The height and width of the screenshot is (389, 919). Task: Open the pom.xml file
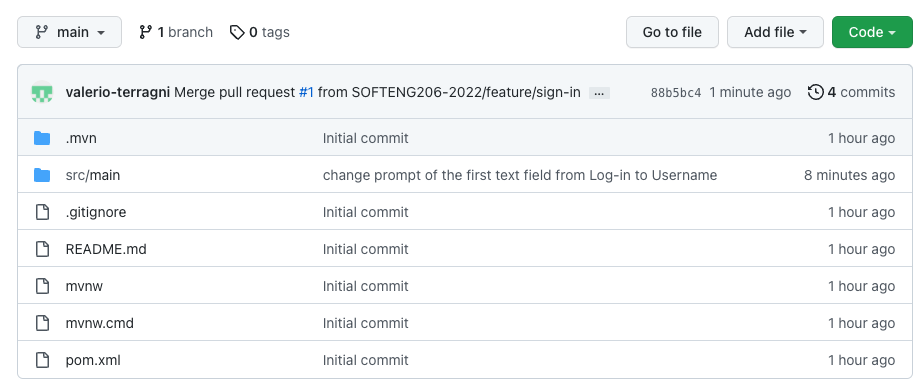pyautogui.click(x=93, y=360)
